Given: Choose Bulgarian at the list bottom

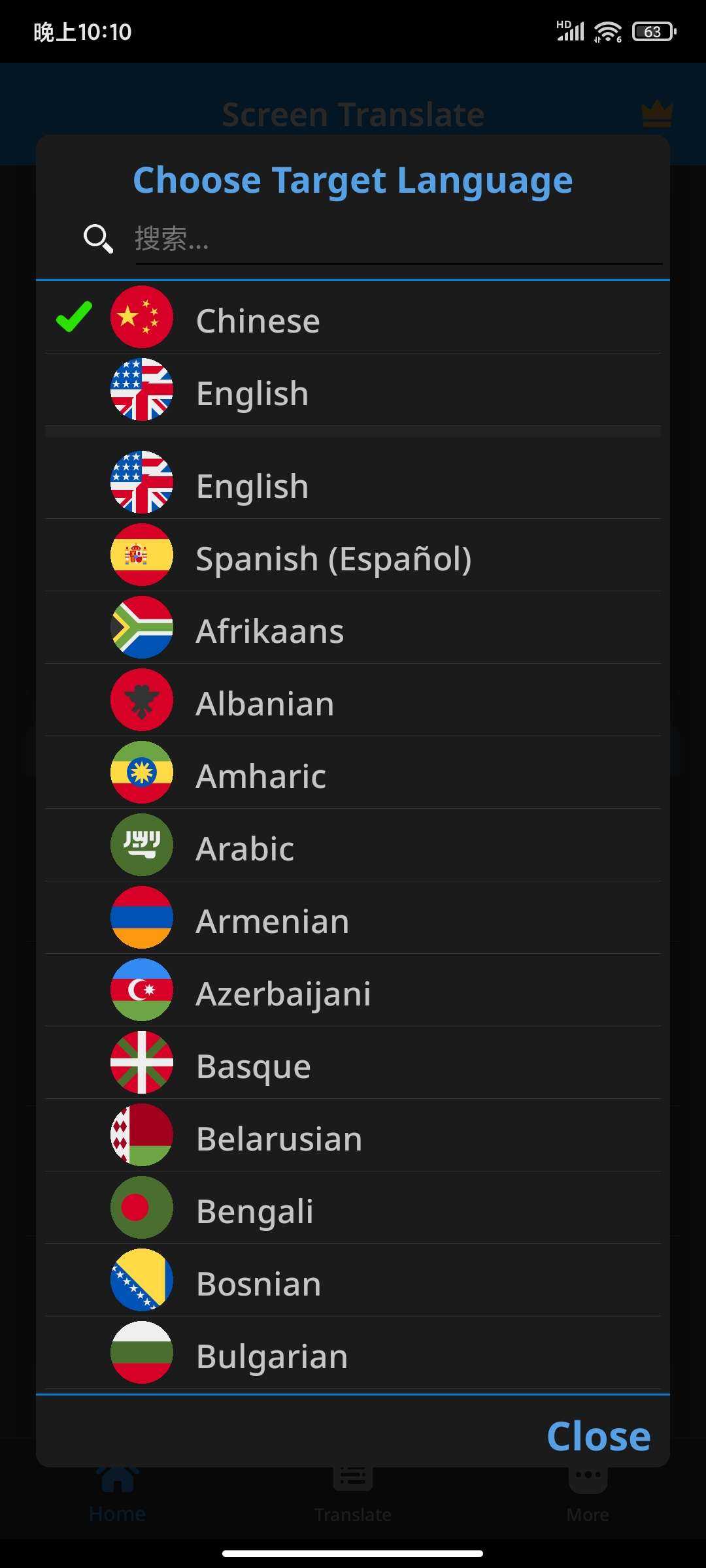Looking at the screenshot, I should 353,1353.
